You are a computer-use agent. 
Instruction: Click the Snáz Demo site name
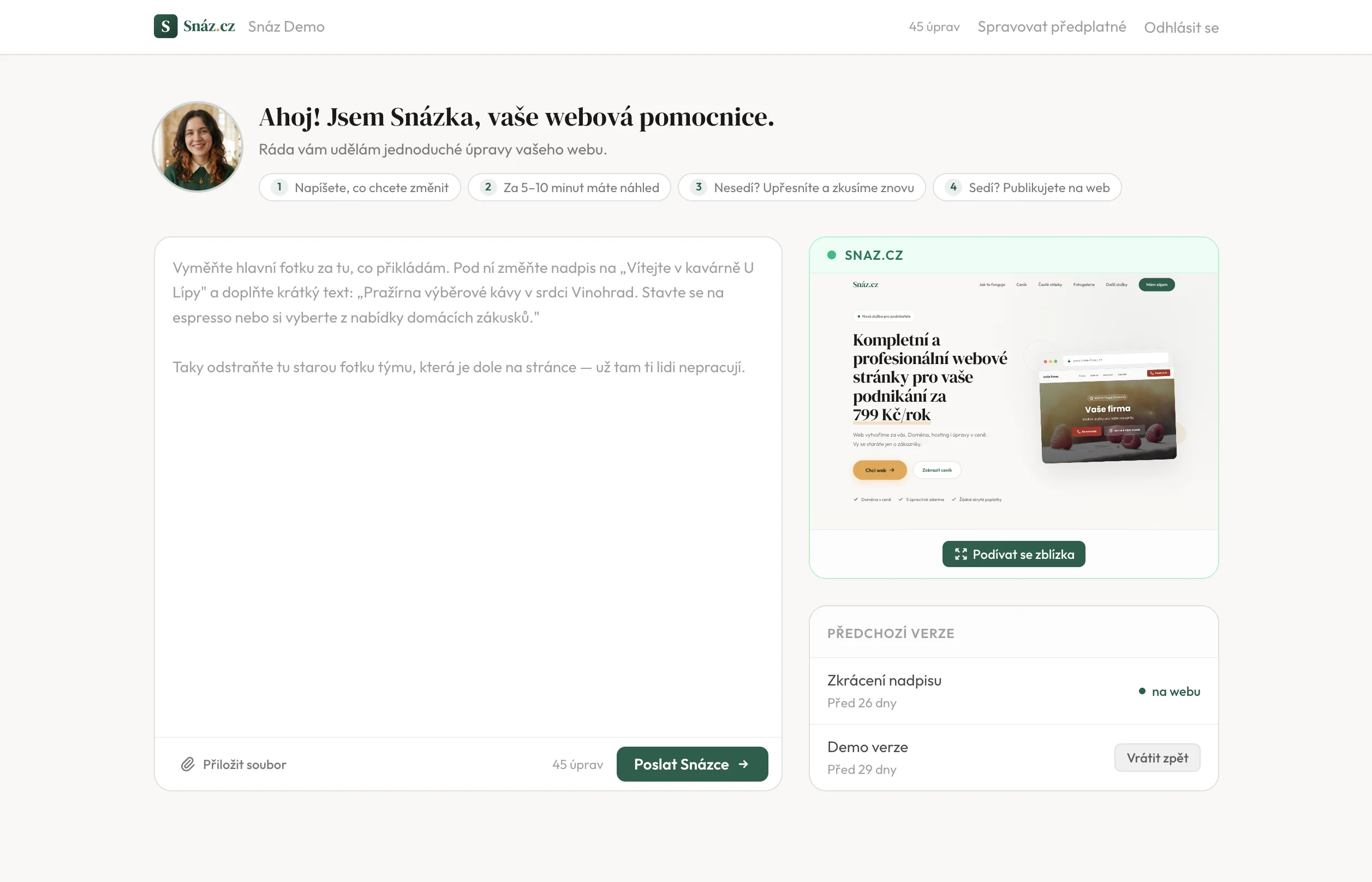[287, 27]
